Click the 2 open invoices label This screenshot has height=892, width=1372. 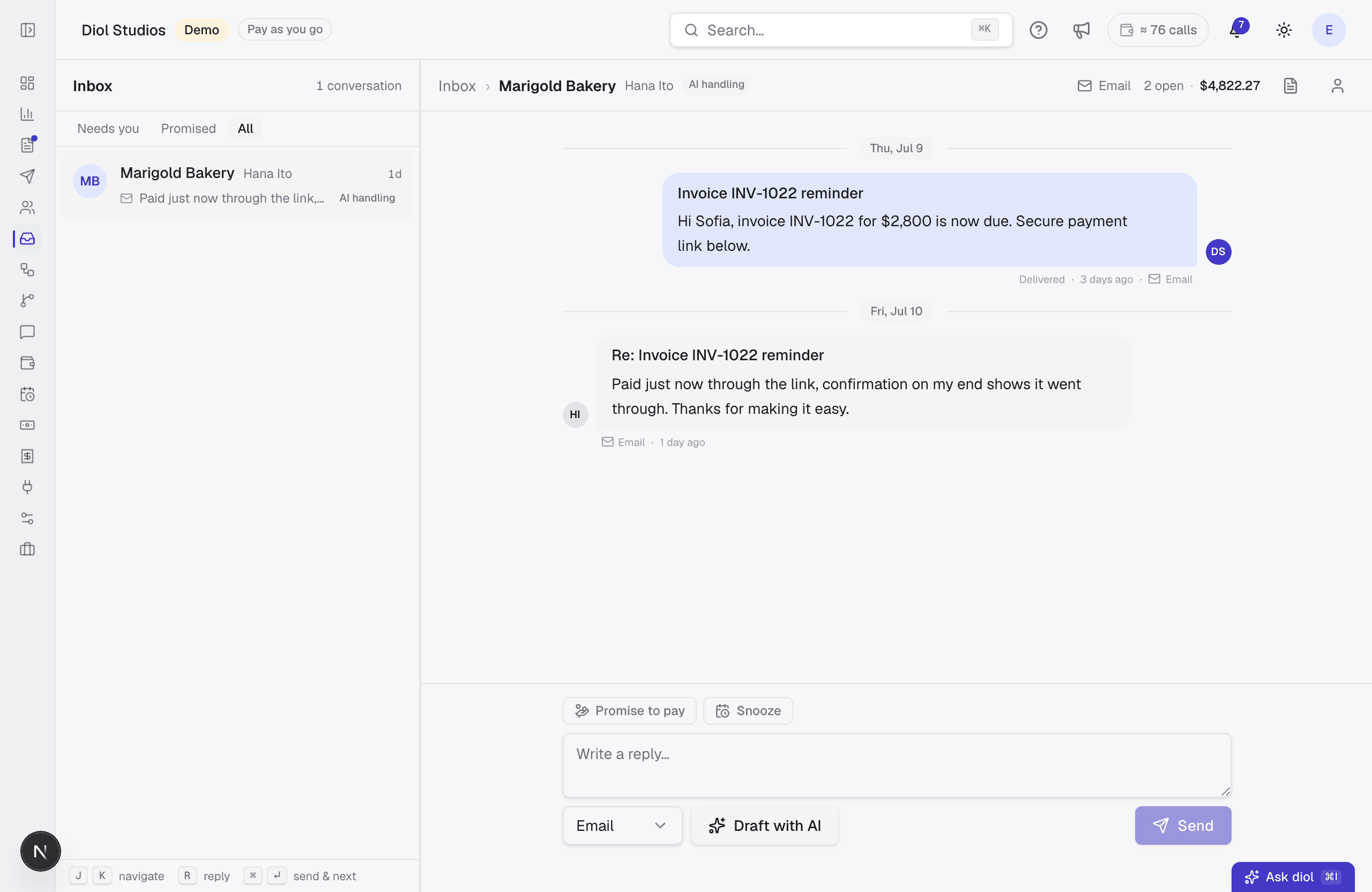point(1163,86)
